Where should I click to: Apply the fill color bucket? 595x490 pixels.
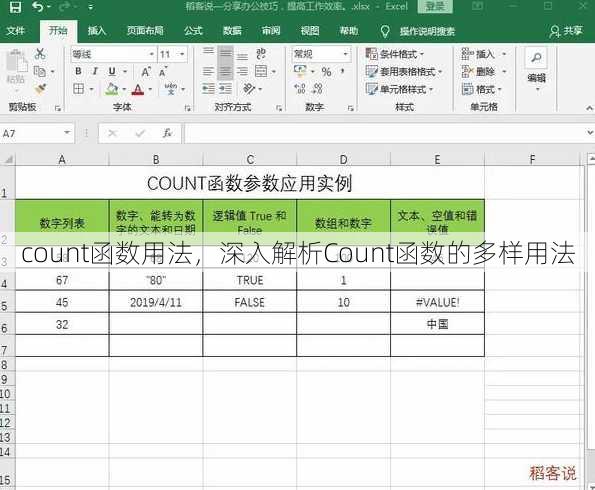coord(112,89)
